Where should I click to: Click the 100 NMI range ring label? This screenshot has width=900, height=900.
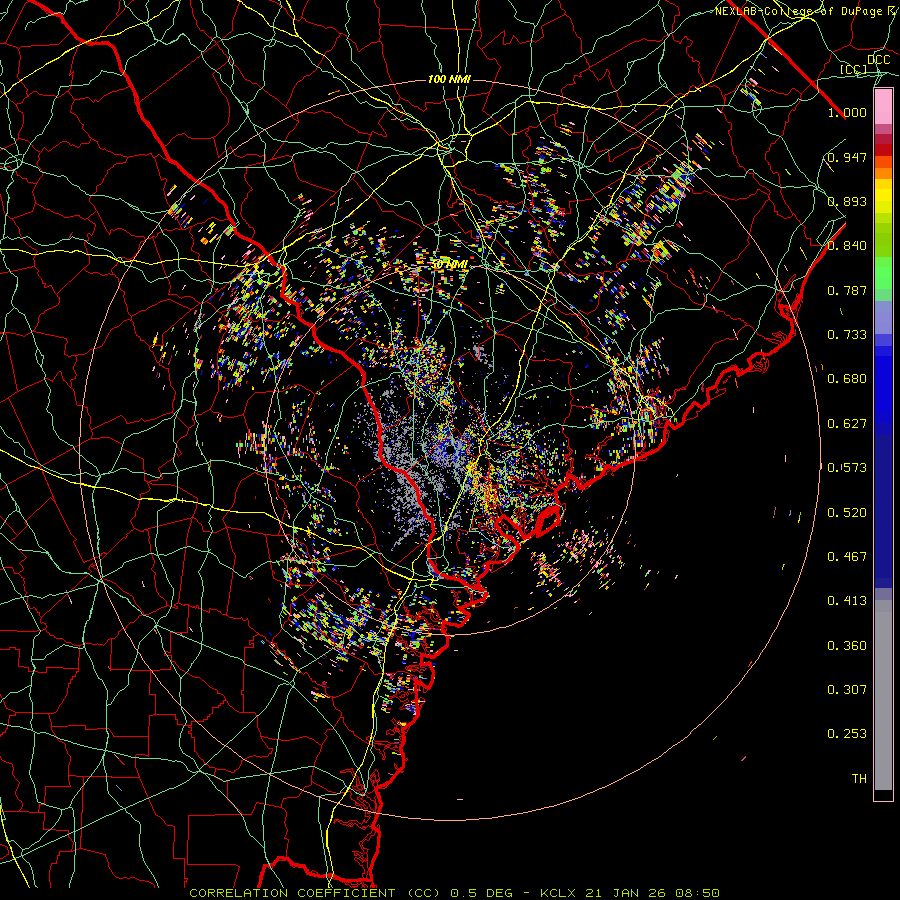click(x=449, y=79)
